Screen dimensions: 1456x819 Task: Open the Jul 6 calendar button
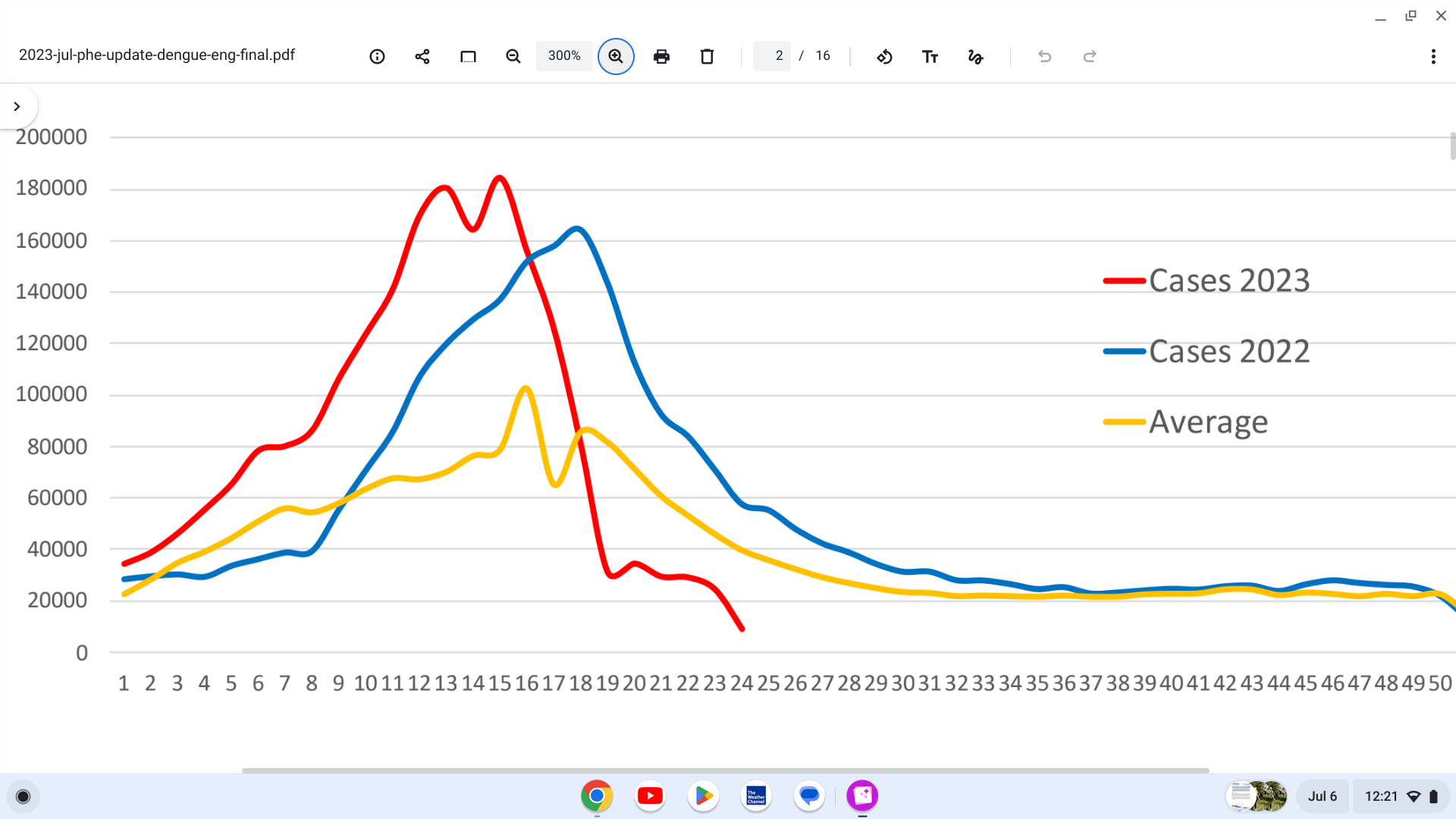(1322, 796)
